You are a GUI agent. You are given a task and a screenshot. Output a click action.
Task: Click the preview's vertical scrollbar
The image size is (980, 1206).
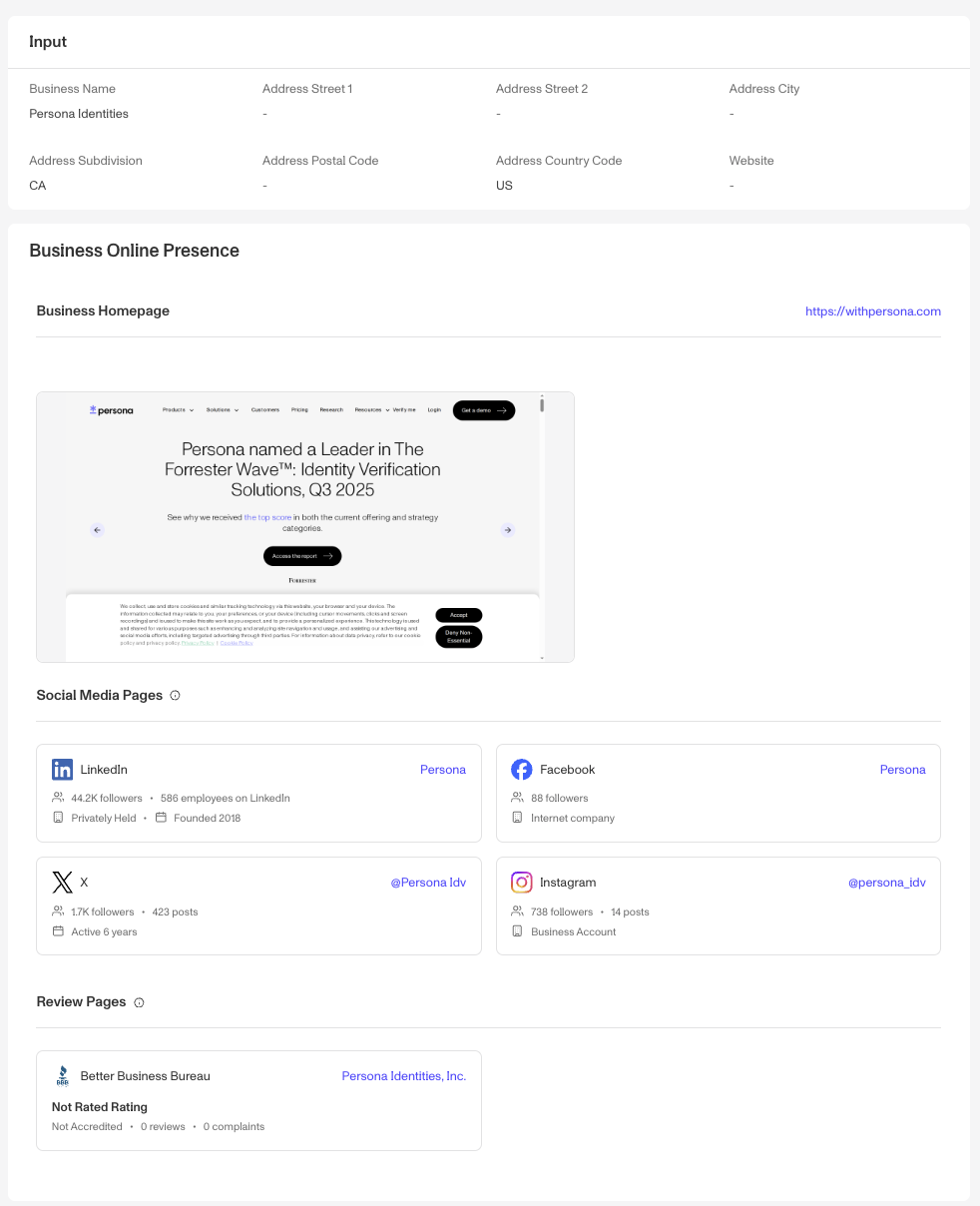tap(542, 527)
